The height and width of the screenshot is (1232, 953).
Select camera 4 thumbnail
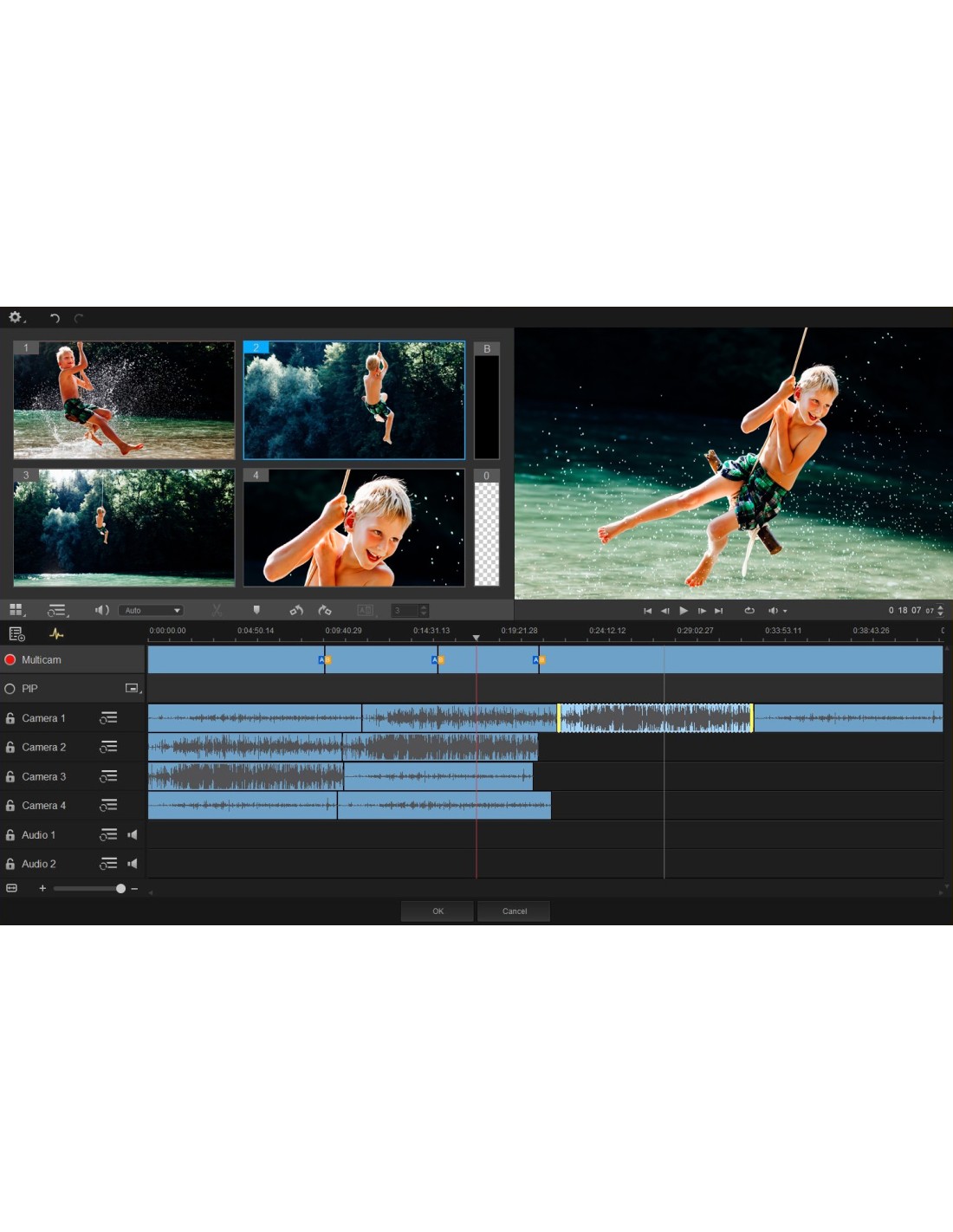pos(354,528)
